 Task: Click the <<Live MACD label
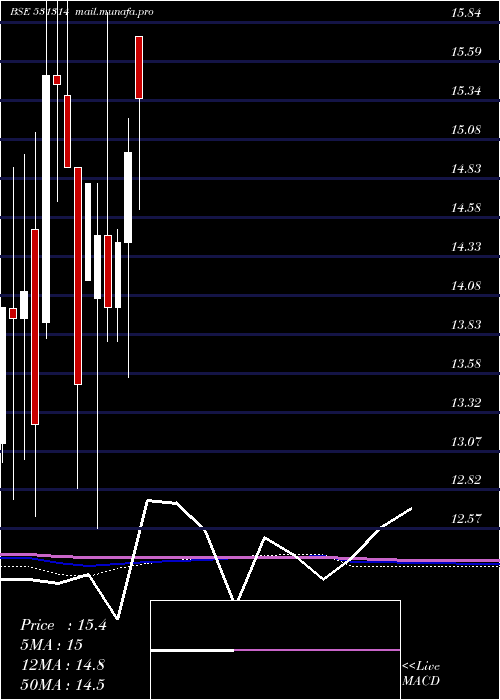click(421, 674)
